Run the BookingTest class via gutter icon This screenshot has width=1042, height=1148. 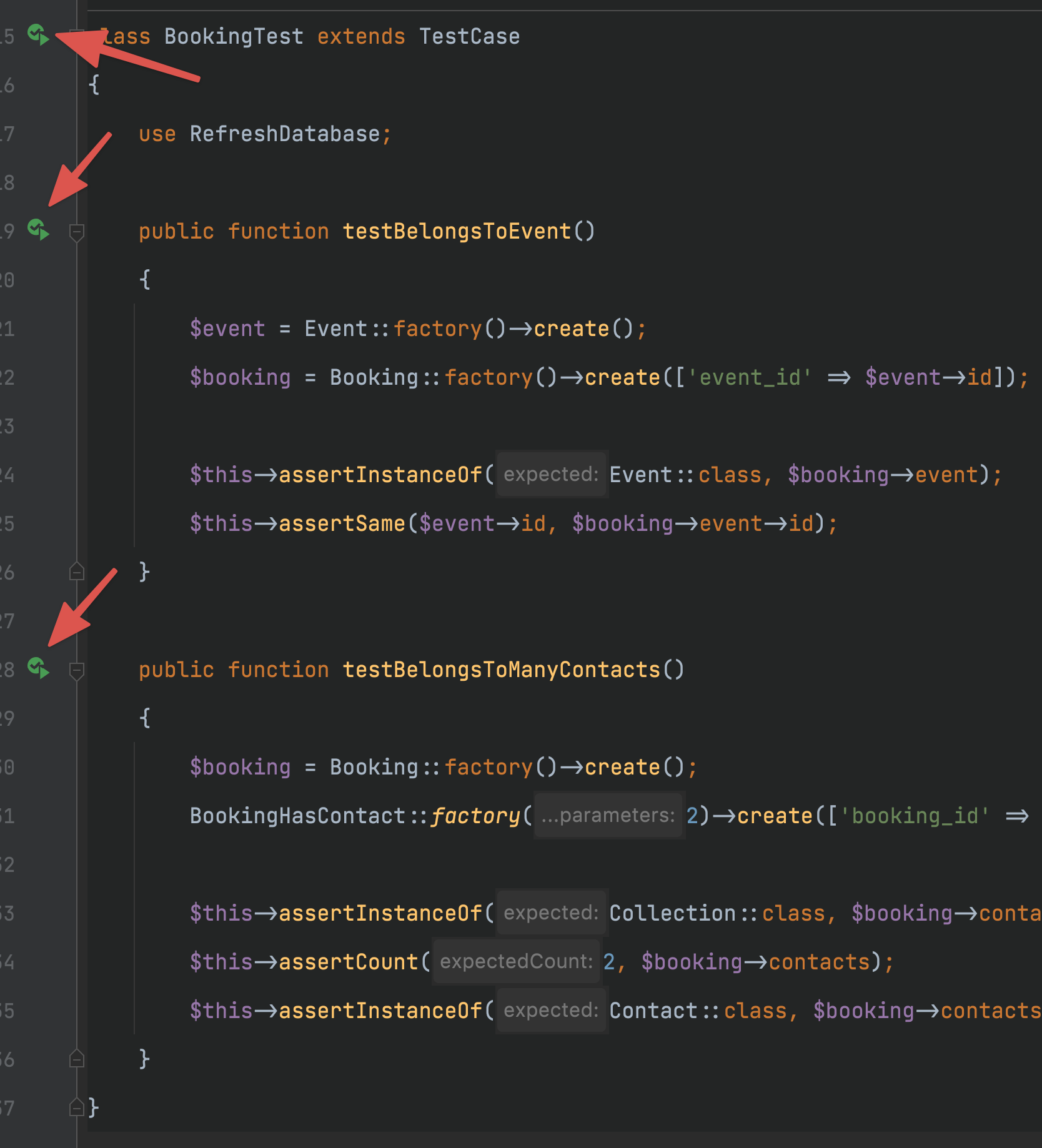[x=38, y=35]
